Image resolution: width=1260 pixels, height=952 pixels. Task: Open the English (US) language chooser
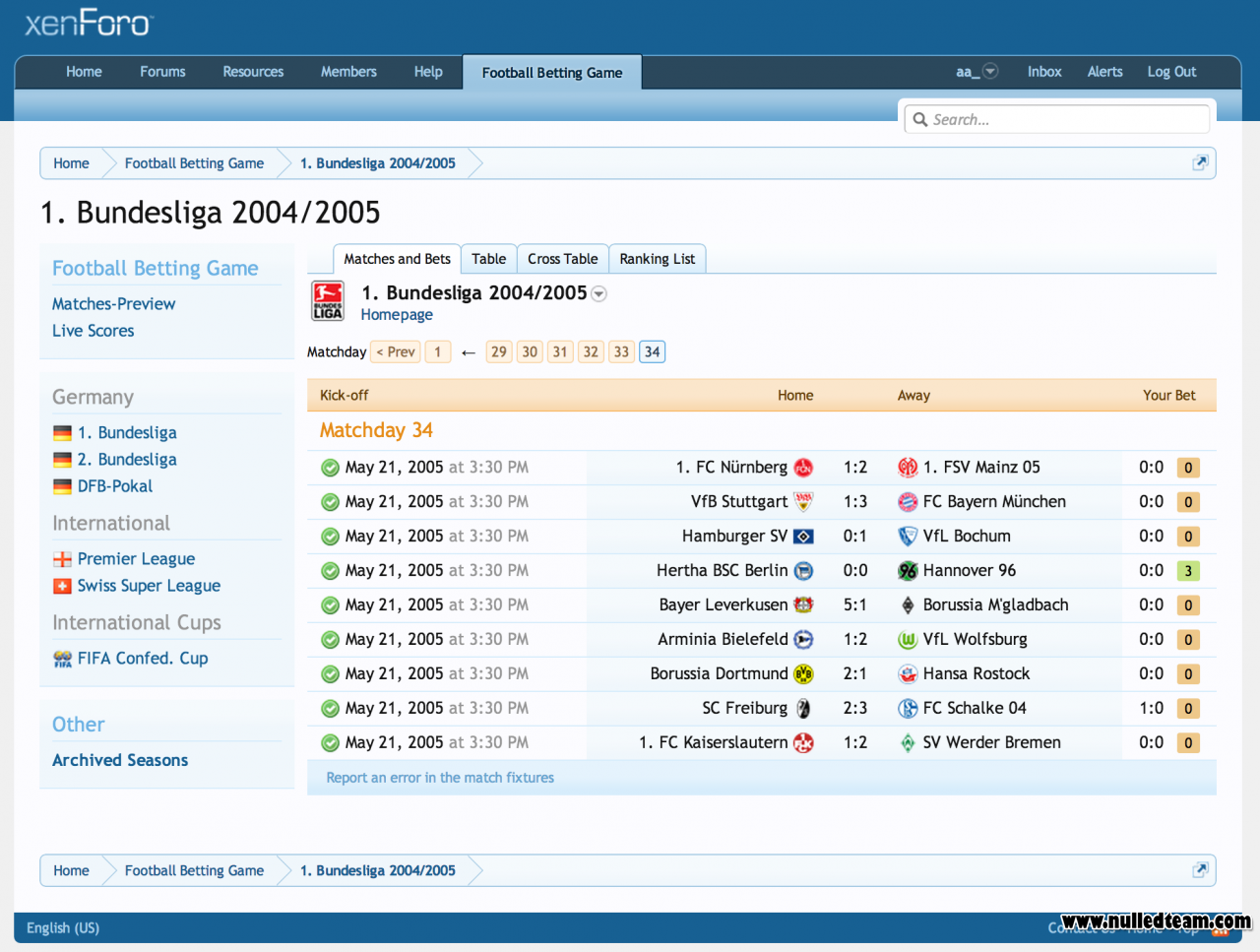point(63,927)
